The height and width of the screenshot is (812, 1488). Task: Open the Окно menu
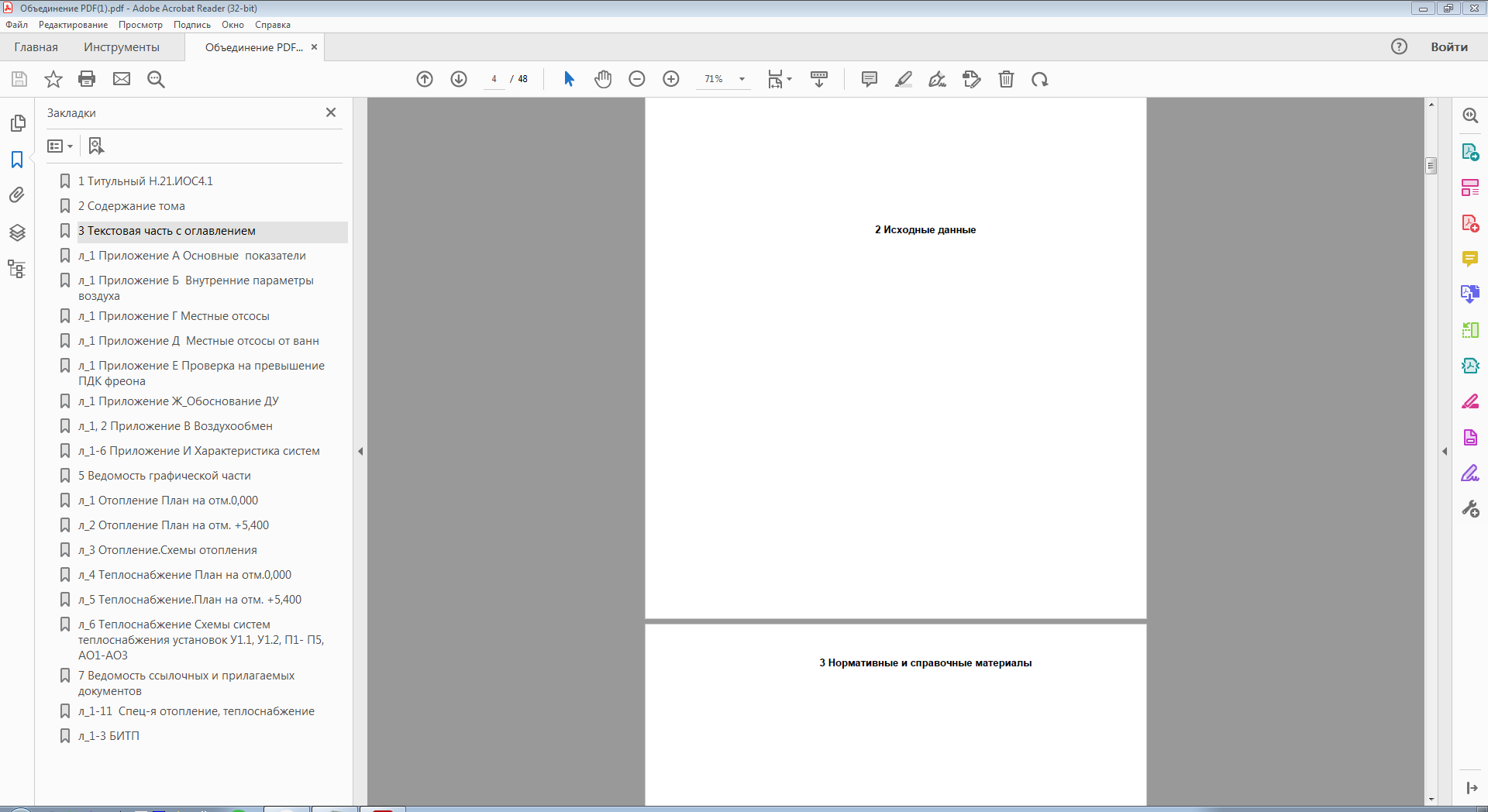(232, 25)
